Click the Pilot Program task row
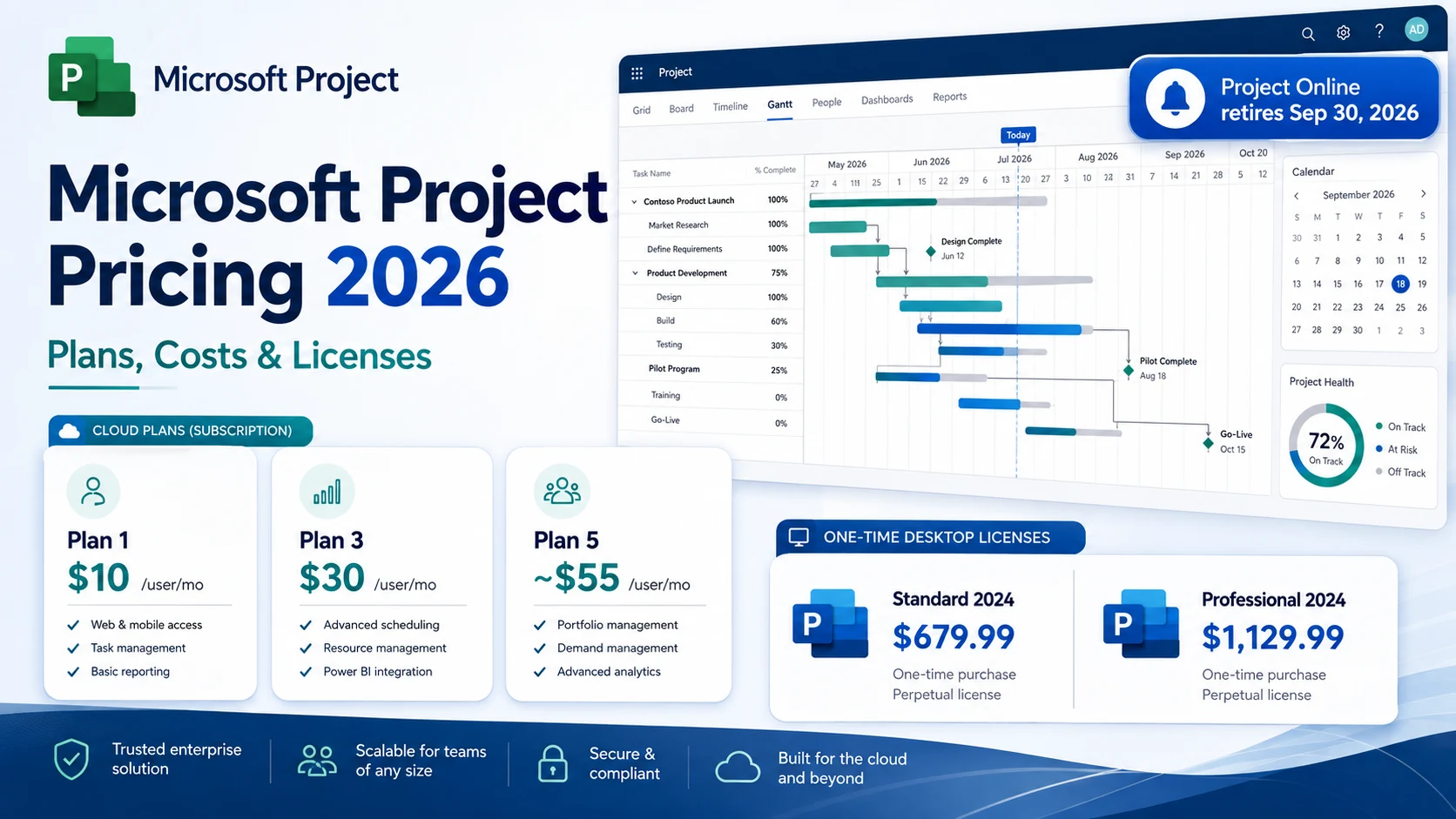 tap(712, 370)
